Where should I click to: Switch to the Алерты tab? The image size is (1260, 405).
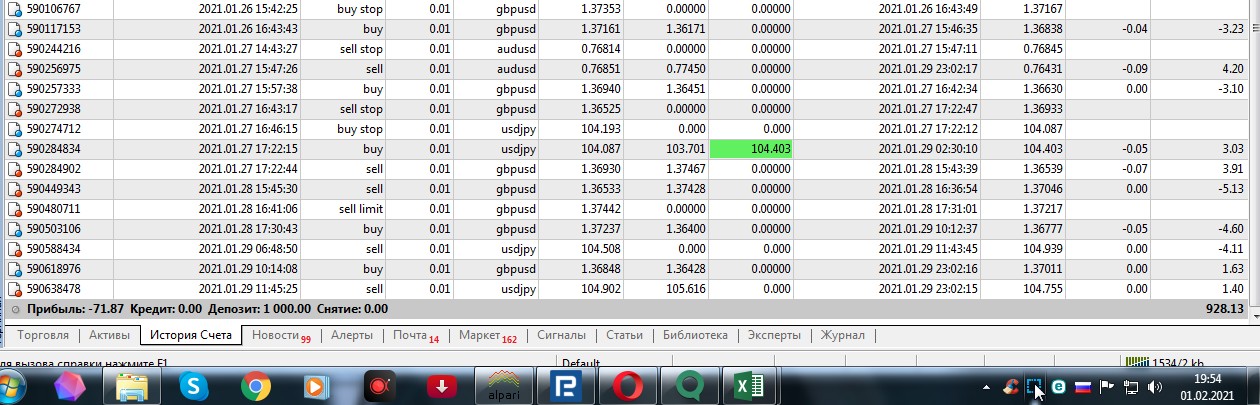point(352,335)
